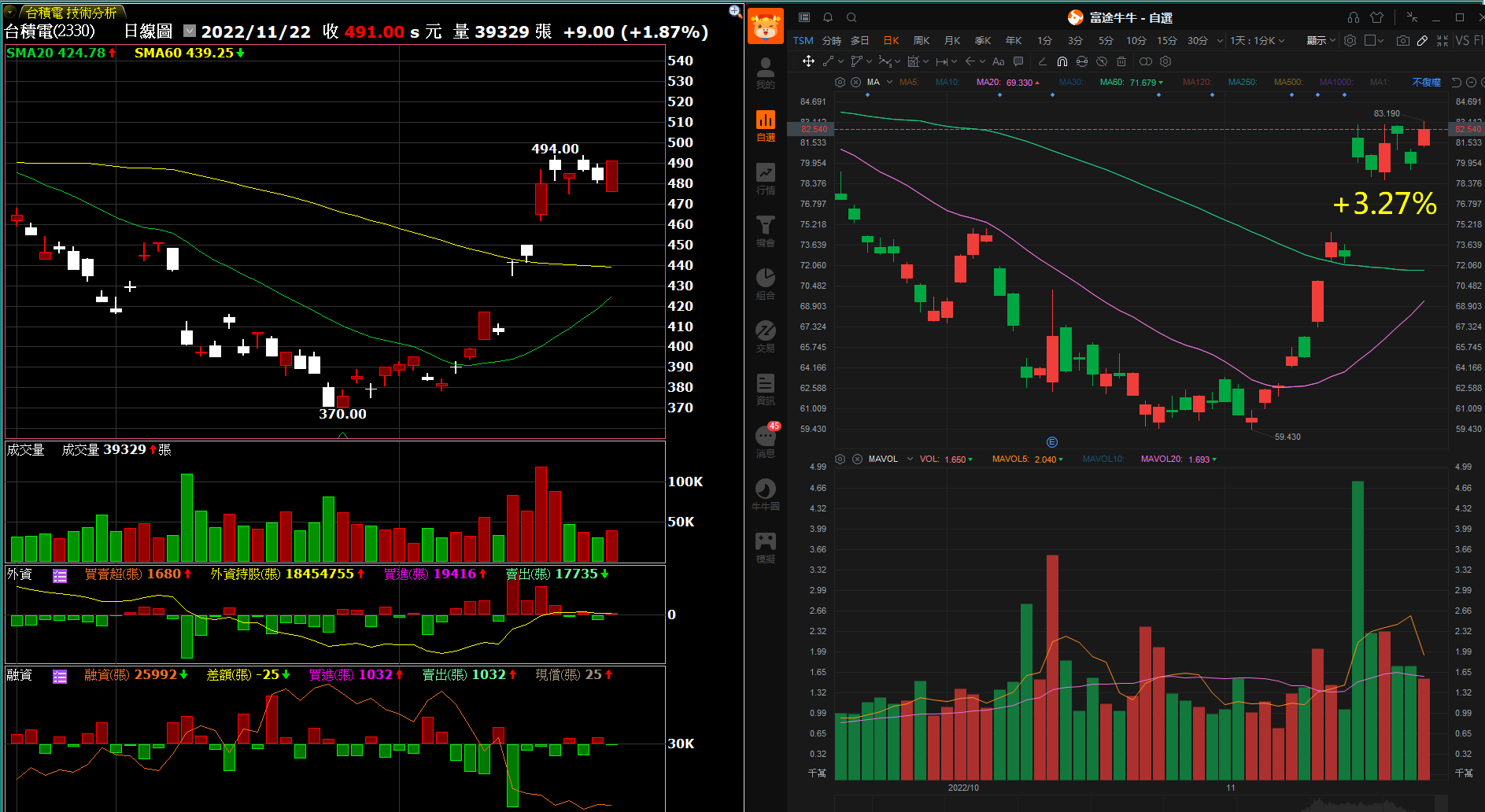Open 台積電 window menu round dropdown
This screenshot has width=1485, height=812.
pyautogui.click(x=9, y=12)
